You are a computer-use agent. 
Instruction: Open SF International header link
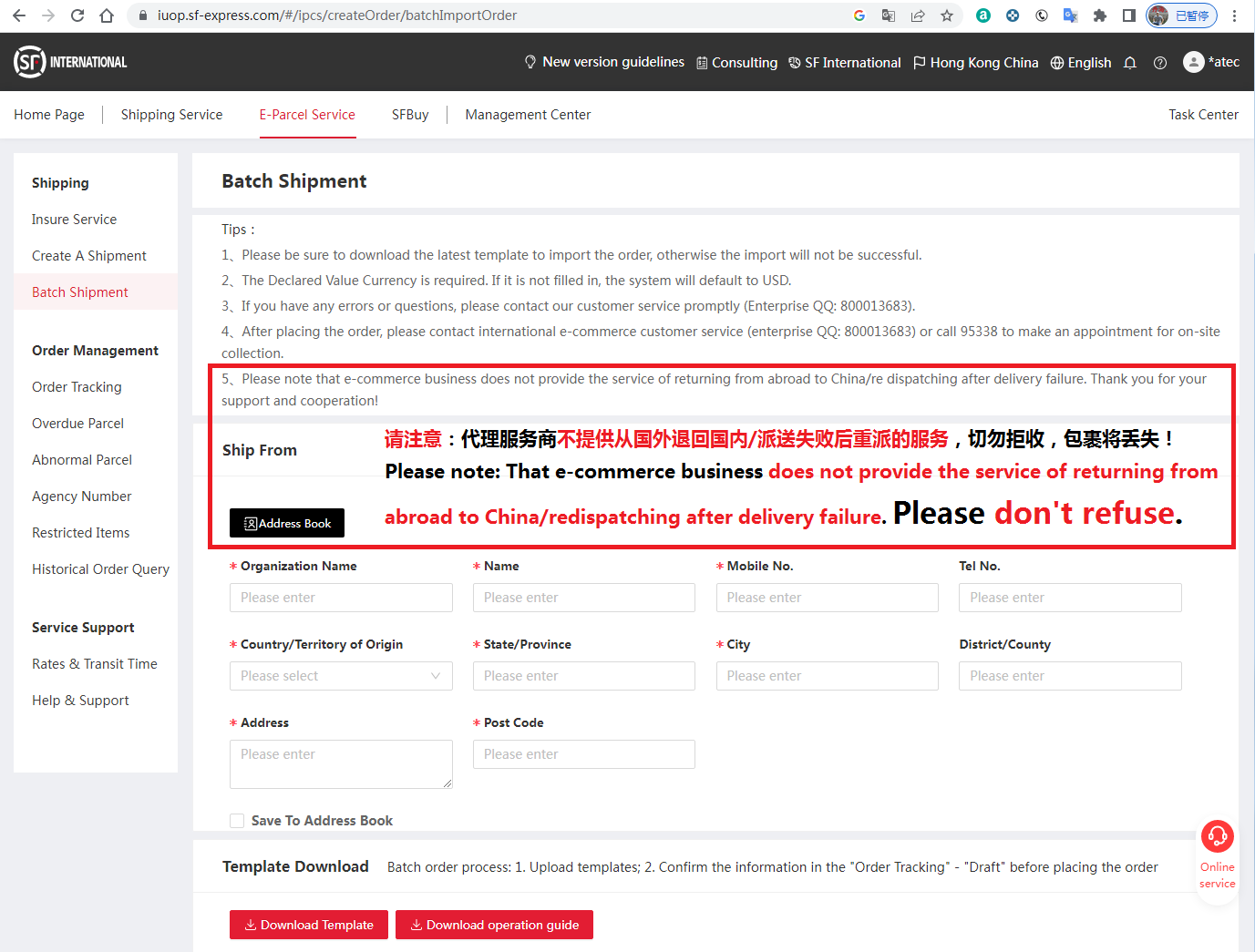point(845,63)
